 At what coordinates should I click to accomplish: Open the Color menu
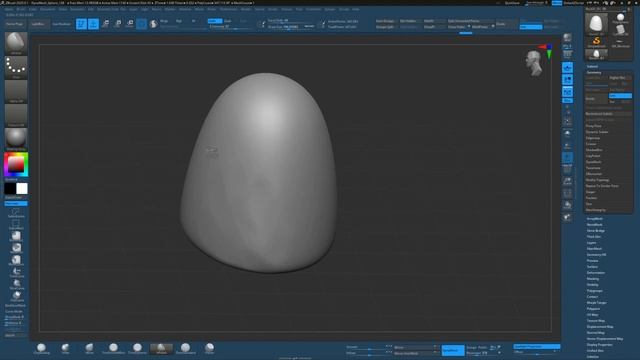[x=33, y=9]
